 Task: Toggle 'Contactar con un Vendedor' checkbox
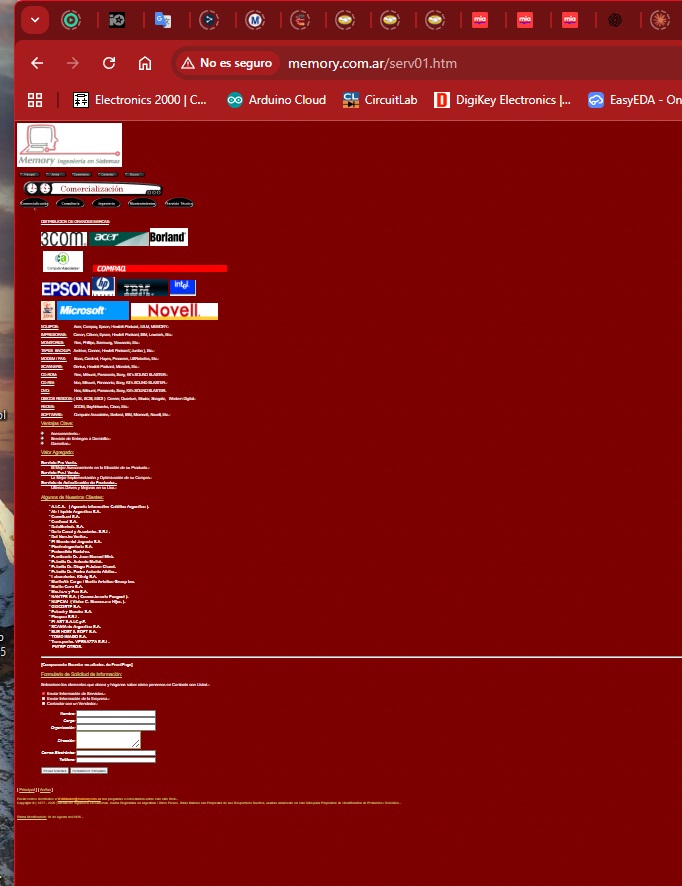pos(44,703)
